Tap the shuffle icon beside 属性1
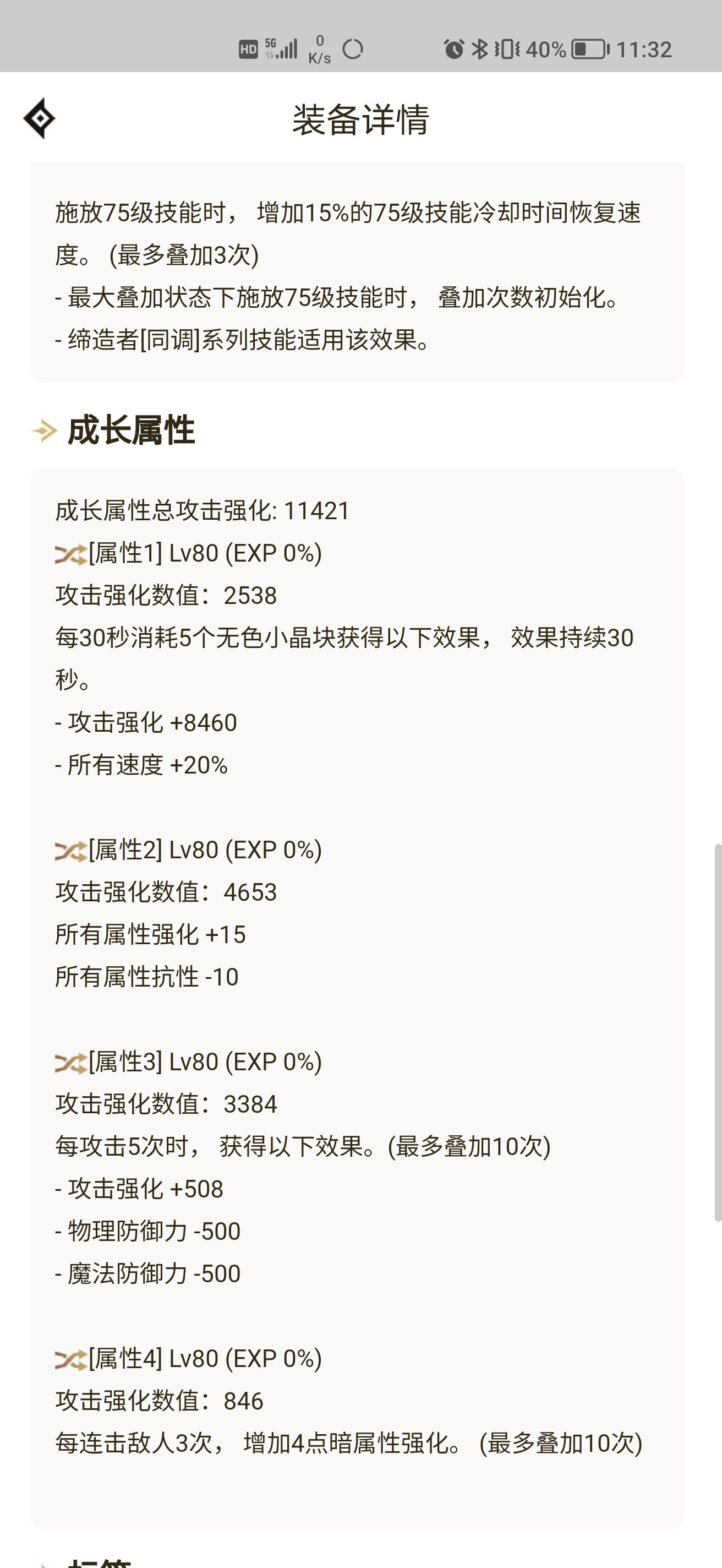The image size is (722, 1568). click(70, 554)
